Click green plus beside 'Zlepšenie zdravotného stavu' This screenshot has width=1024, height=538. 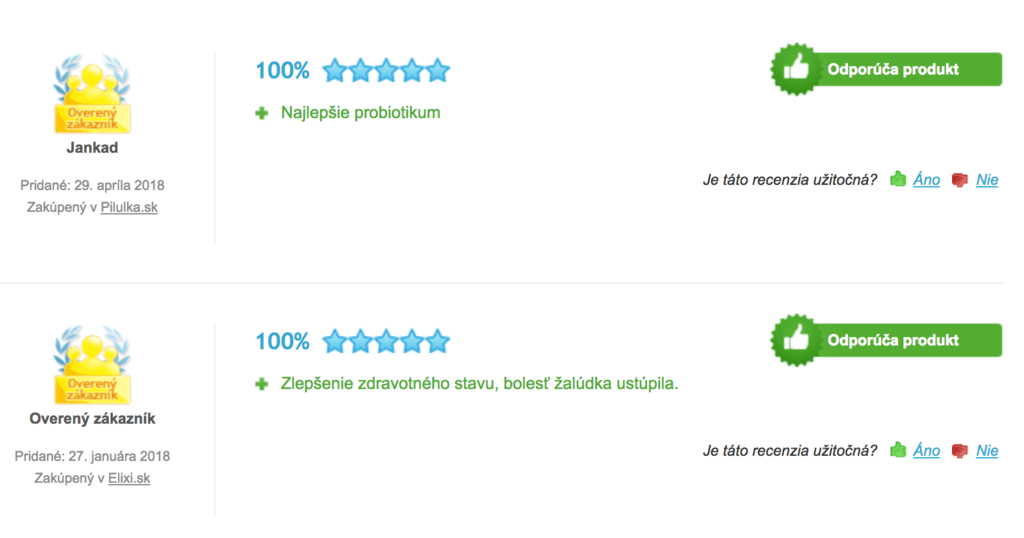(x=262, y=385)
